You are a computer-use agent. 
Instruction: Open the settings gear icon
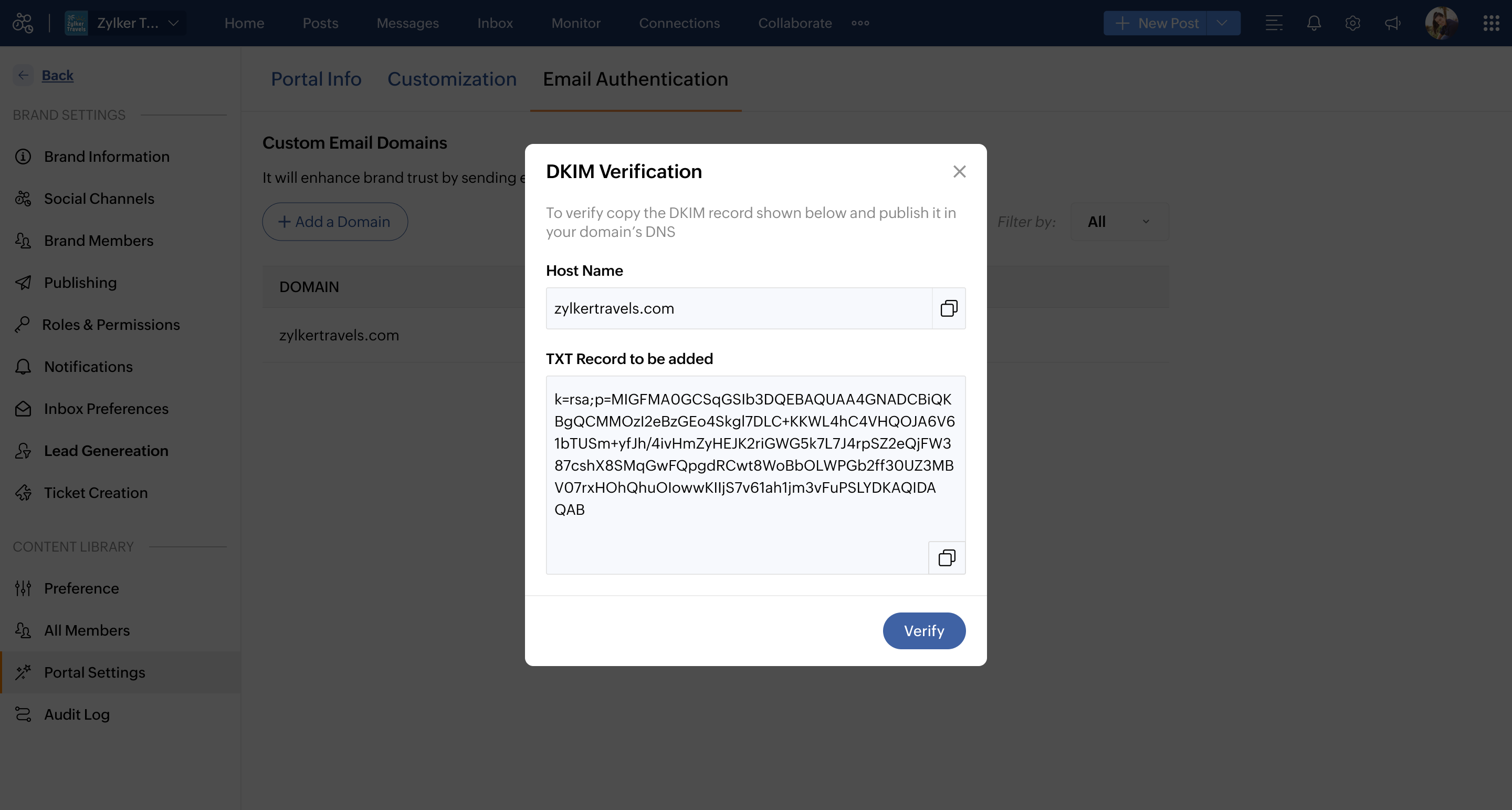1352,24
